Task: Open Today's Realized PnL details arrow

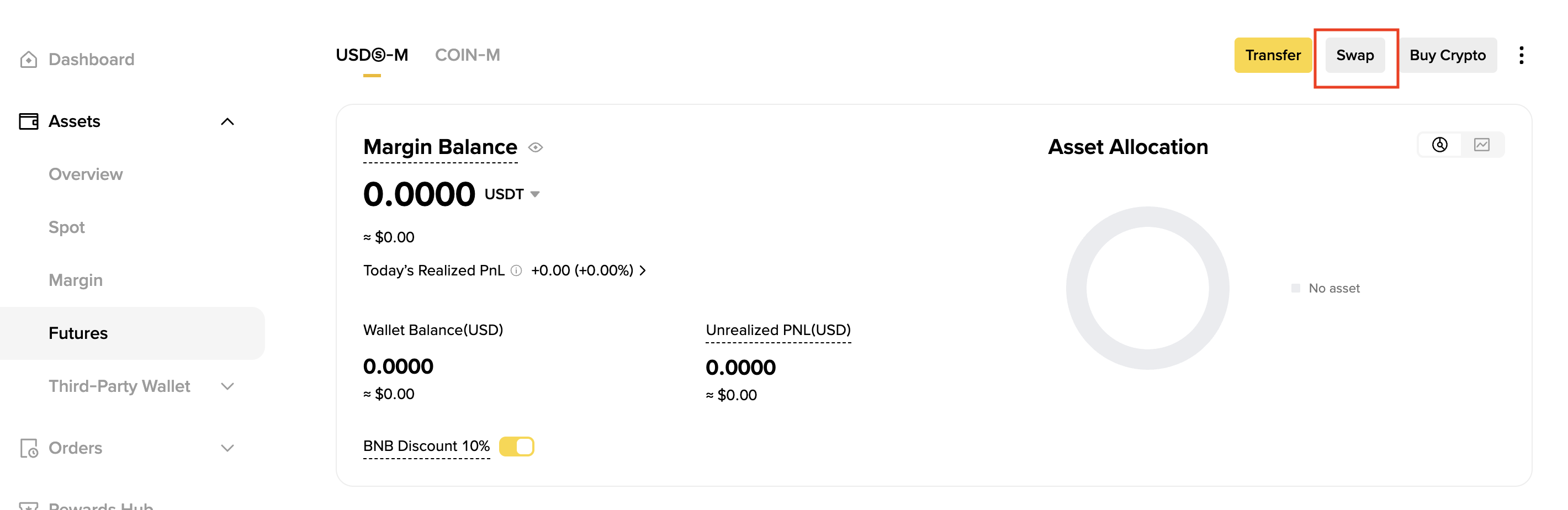Action: point(643,270)
